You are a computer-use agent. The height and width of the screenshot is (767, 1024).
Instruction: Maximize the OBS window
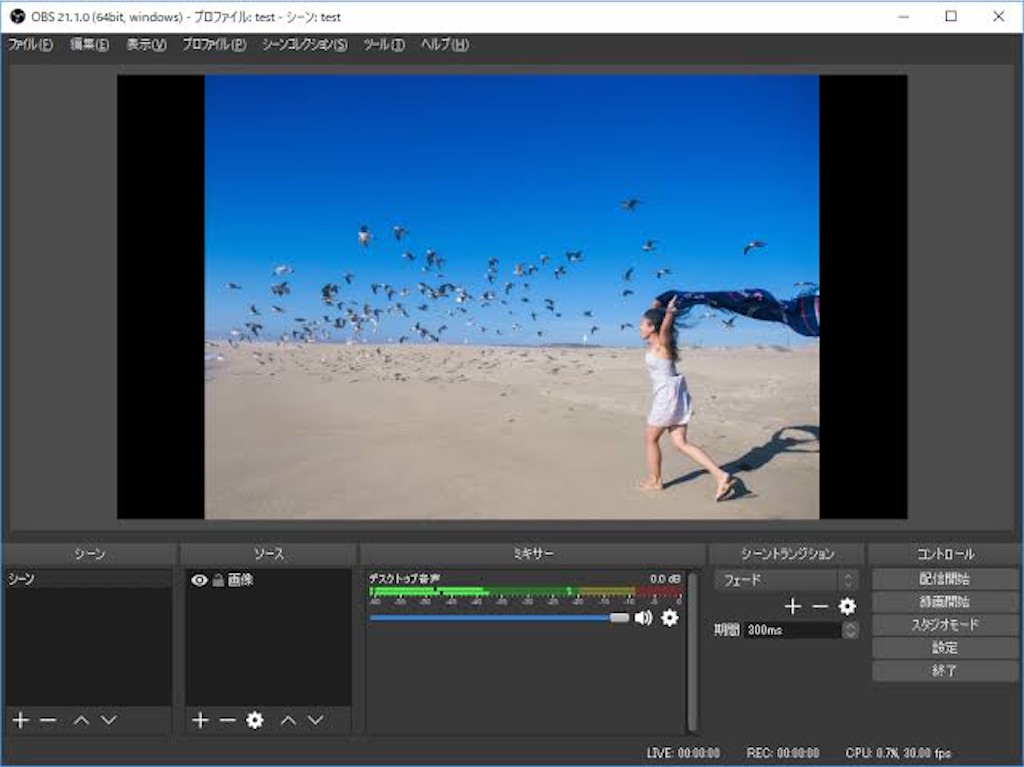(x=951, y=16)
